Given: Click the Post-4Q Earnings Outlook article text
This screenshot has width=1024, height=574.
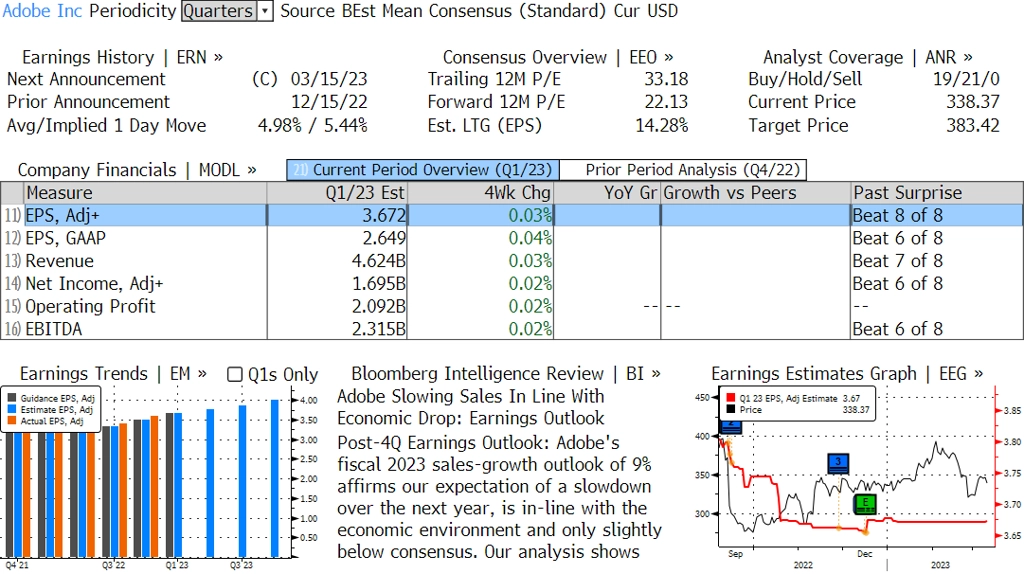Looking at the screenshot, I should (500, 497).
